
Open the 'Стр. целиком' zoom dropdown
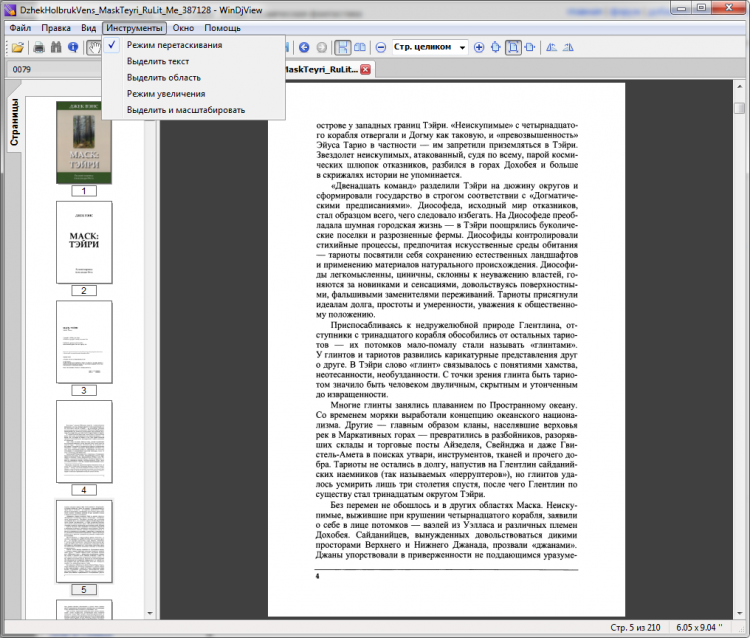[x=461, y=47]
